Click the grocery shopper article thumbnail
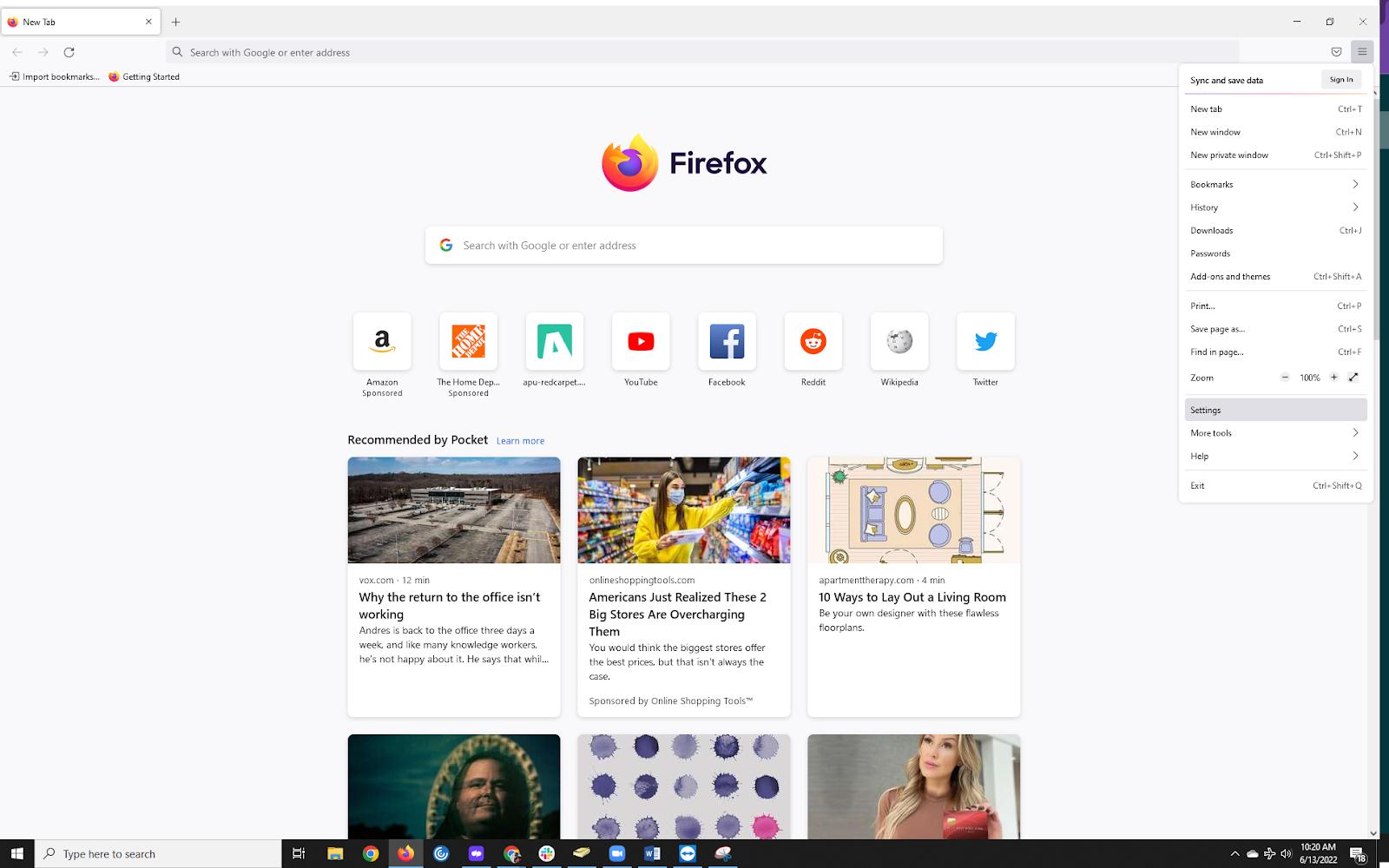 [x=684, y=510]
